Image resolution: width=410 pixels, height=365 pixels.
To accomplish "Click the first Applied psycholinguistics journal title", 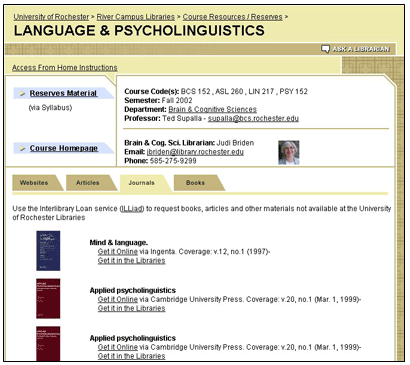I will click(x=133, y=290).
